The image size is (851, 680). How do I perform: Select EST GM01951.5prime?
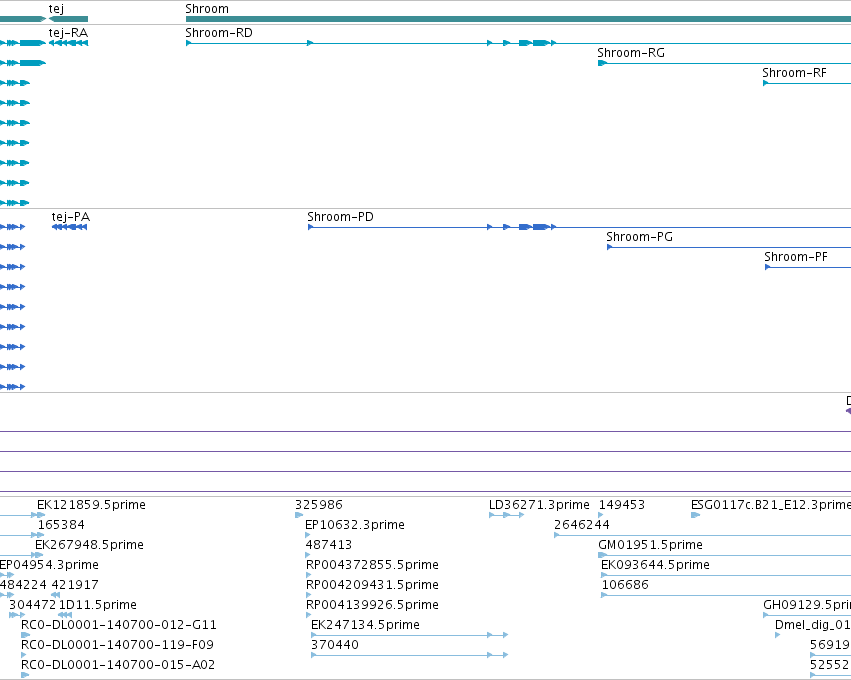coord(650,545)
